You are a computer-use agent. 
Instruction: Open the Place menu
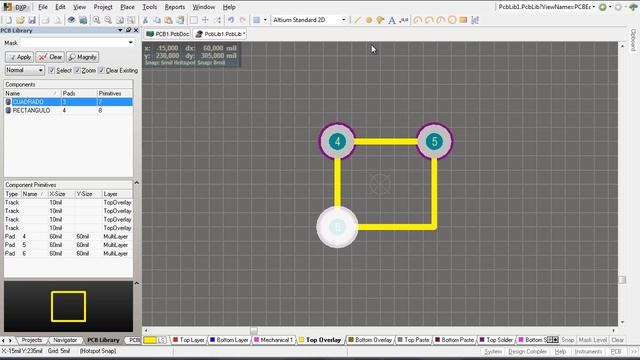click(127, 7)
